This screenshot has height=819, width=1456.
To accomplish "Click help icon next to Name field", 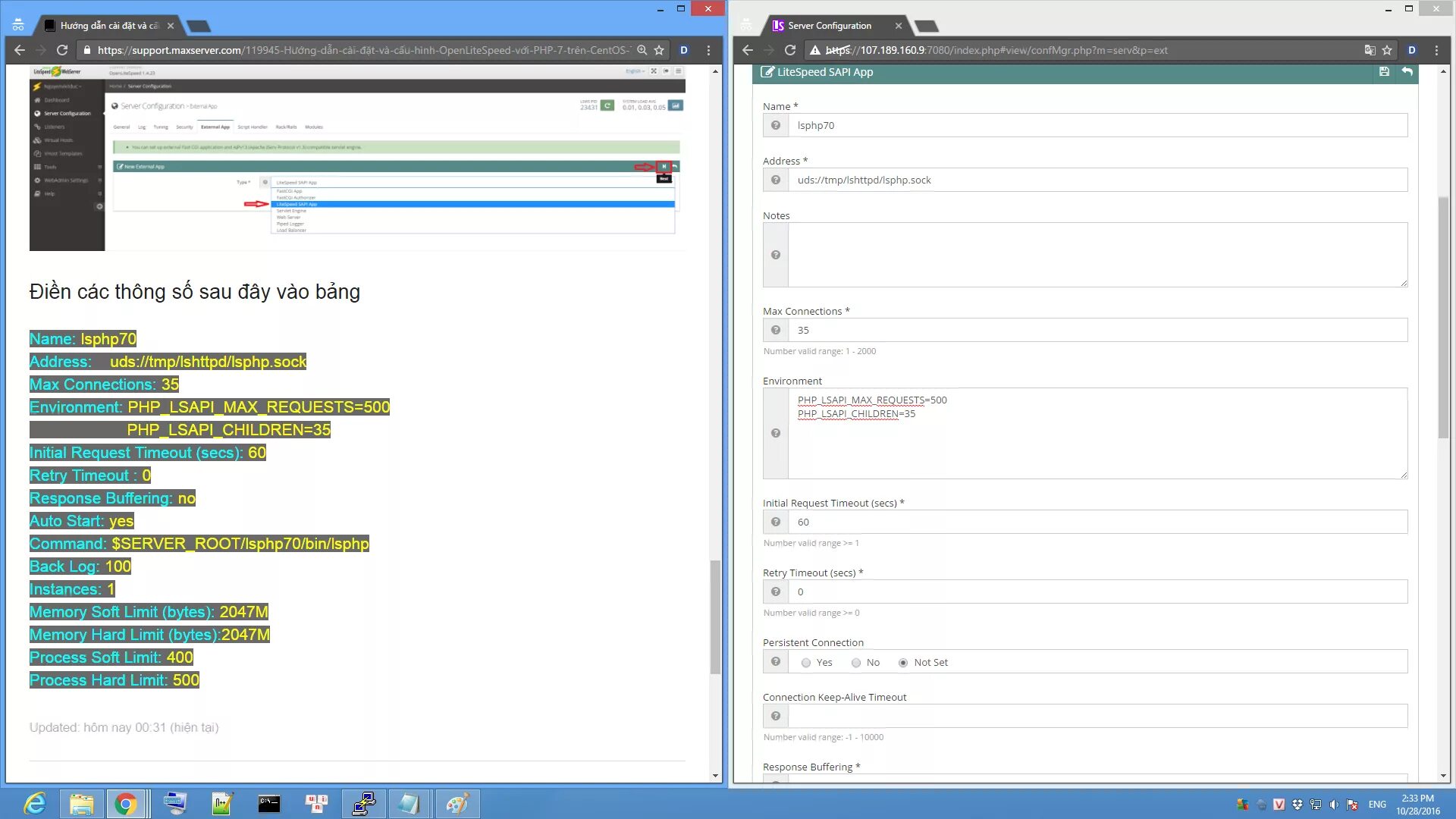I will (x=775, y=126).
